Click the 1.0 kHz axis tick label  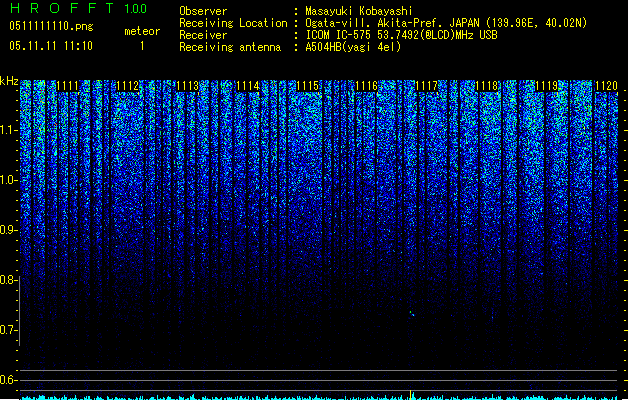point(8,180)
